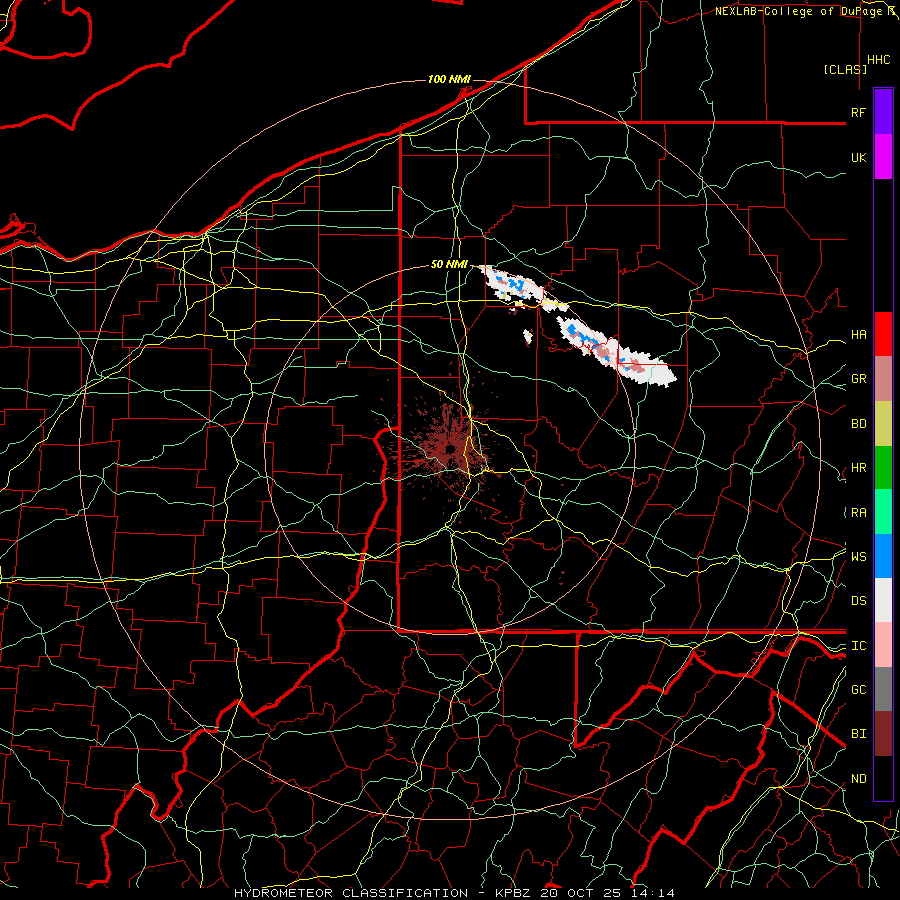
Task: Click the red HA legend color swatch
Action: click(883, 334)
